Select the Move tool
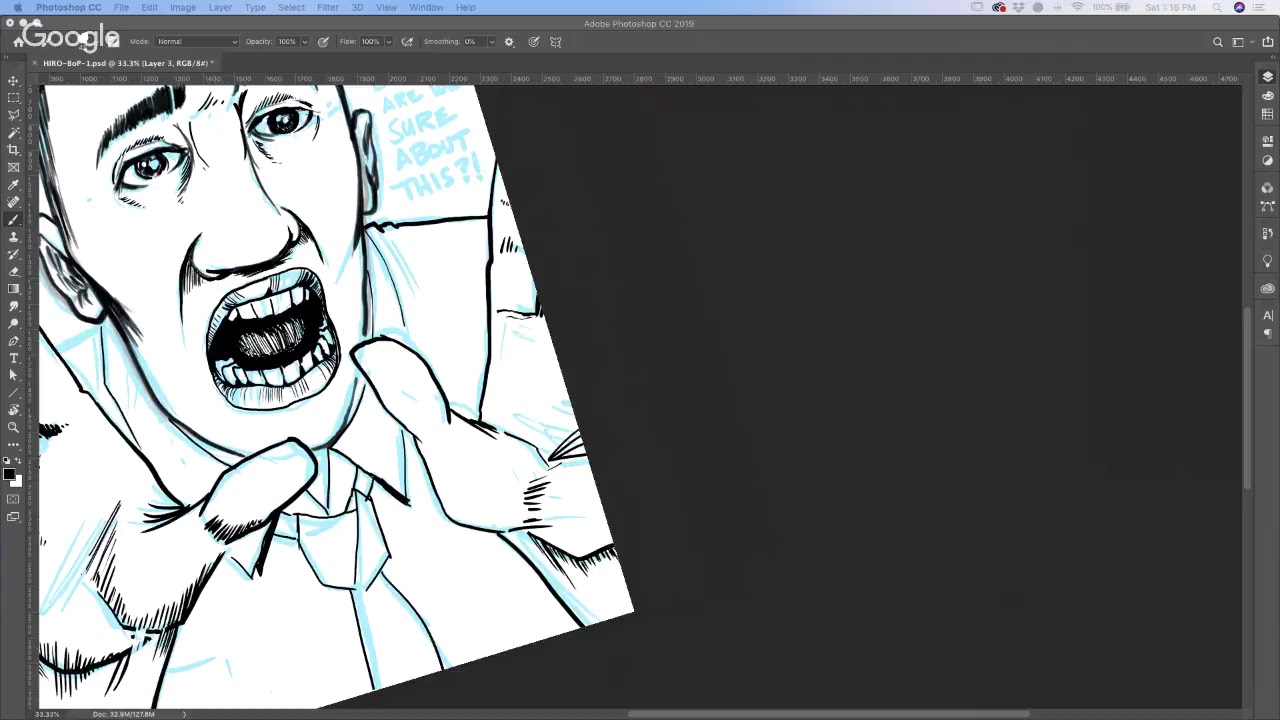This screenshot has width=1280, height=720. 13,80
